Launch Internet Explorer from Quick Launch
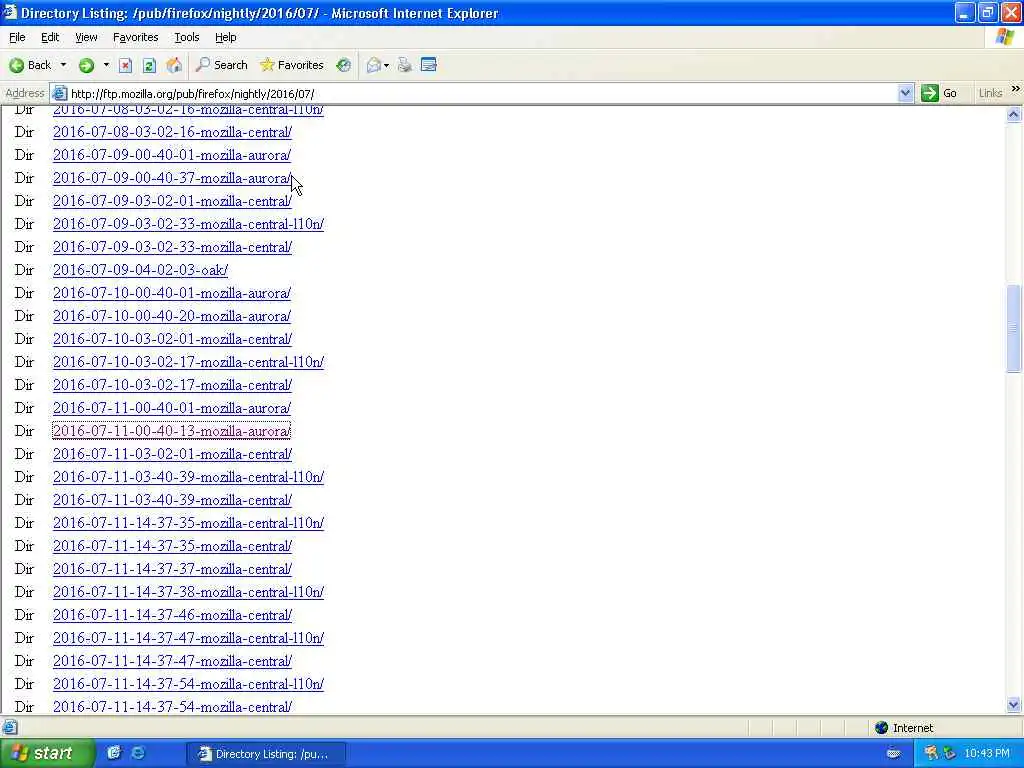Screen dimensions: 1024x768 (x=138, y=753)
